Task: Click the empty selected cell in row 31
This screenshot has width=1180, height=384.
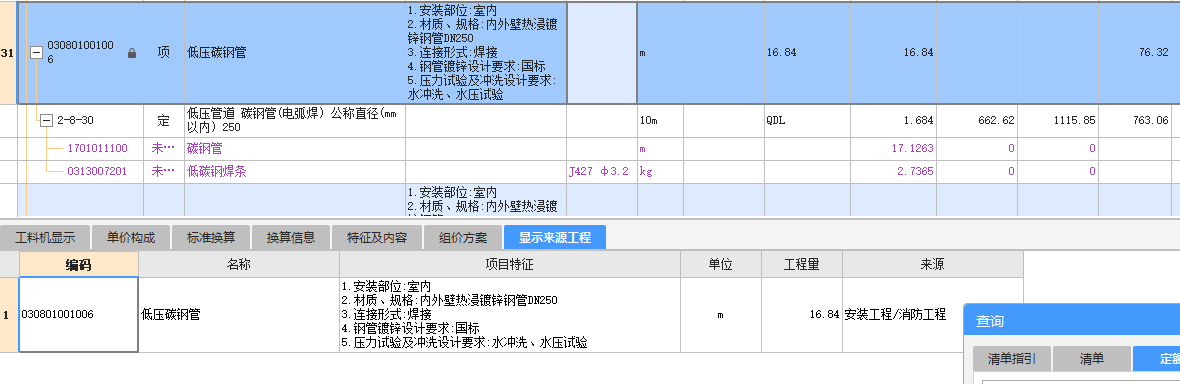Action: (601, 53)
